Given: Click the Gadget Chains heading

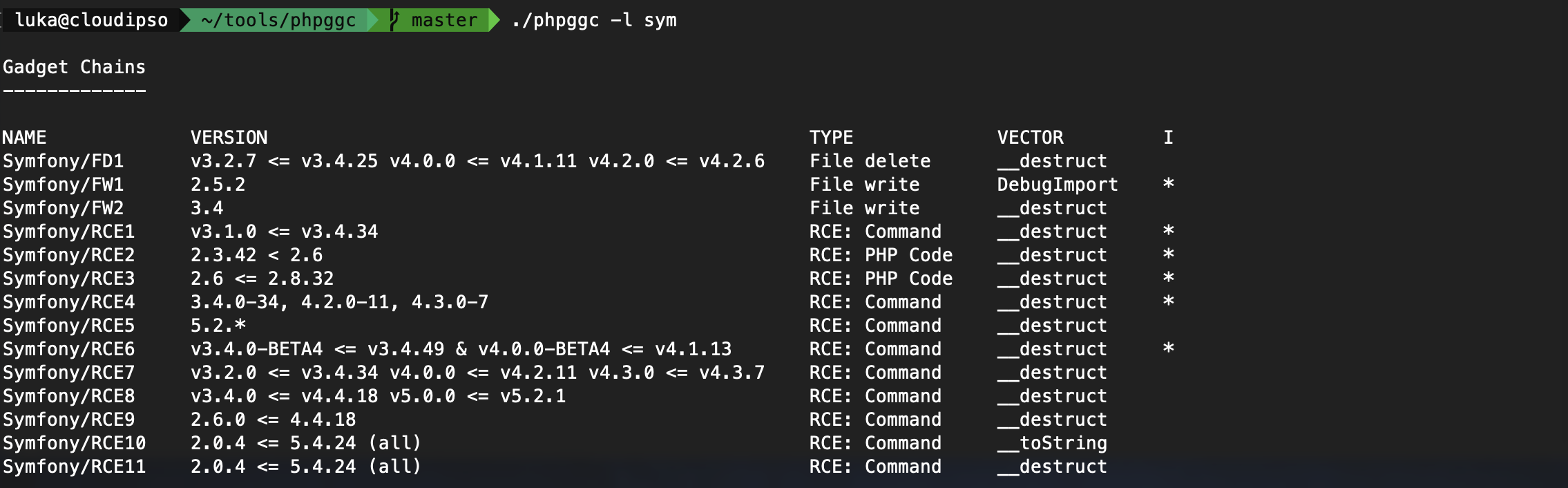Looking at the screenshot, I should (74, 67).
